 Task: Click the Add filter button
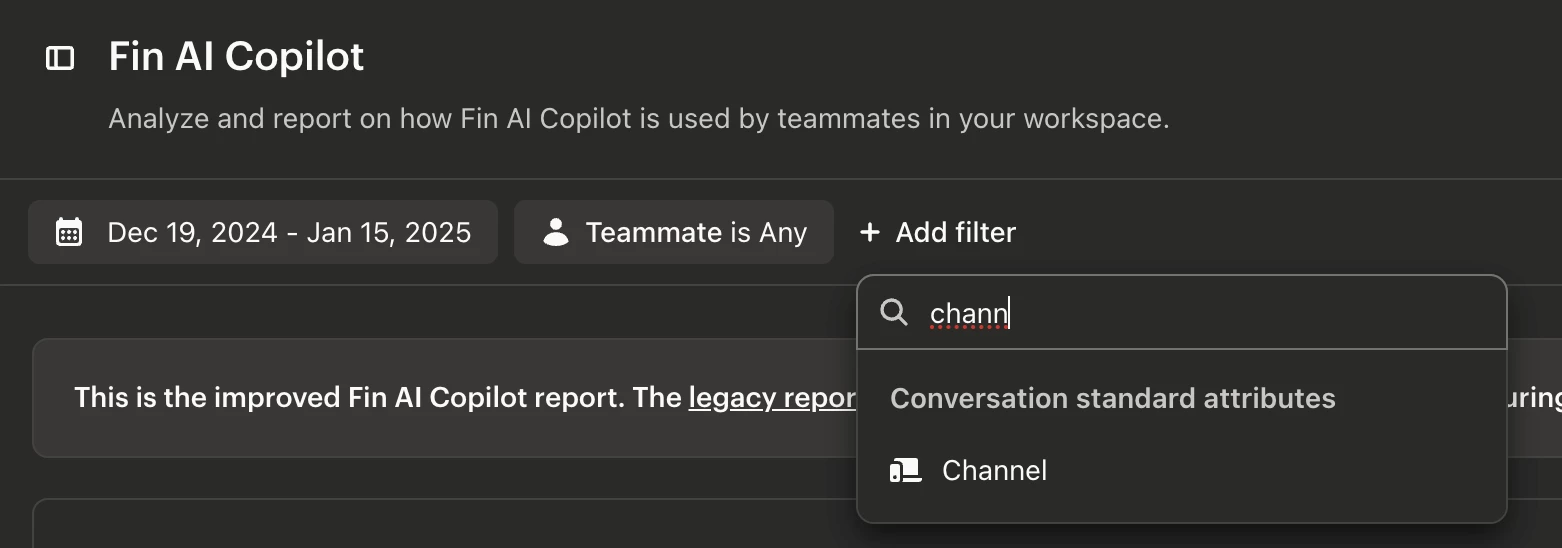pyautogui.click(x=938, y=232)
